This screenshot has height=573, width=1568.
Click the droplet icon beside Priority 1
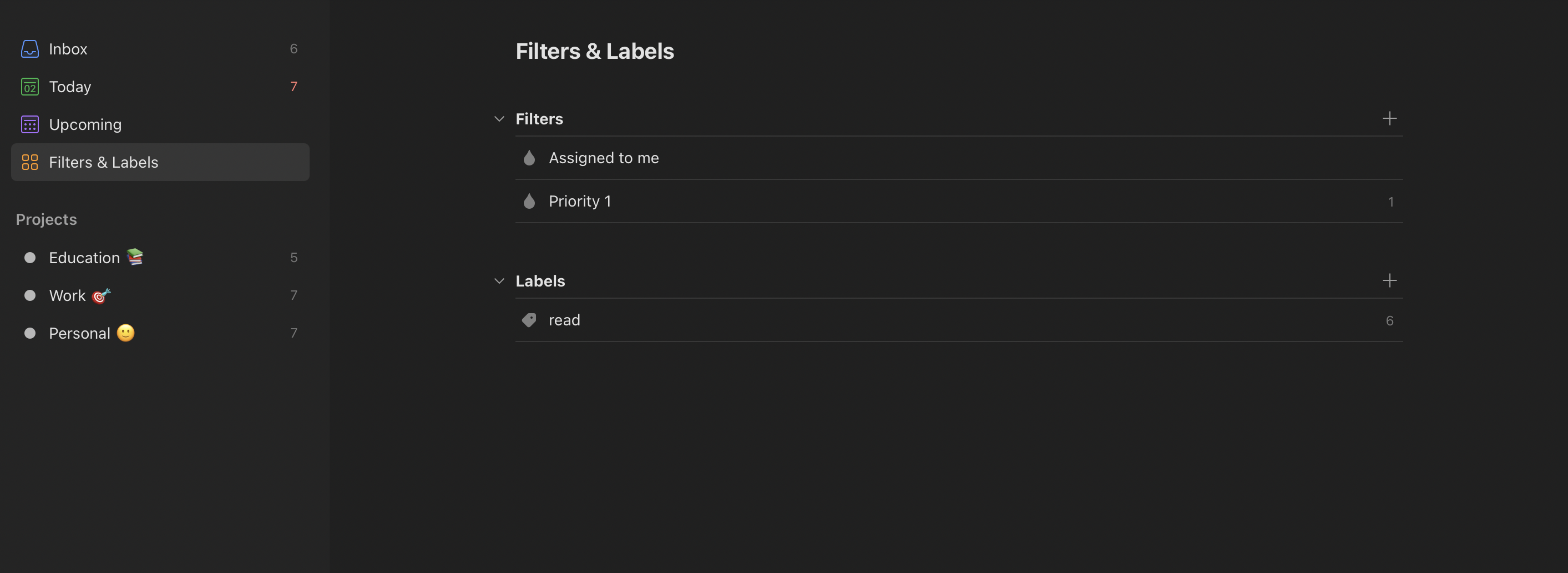point(529,201)
